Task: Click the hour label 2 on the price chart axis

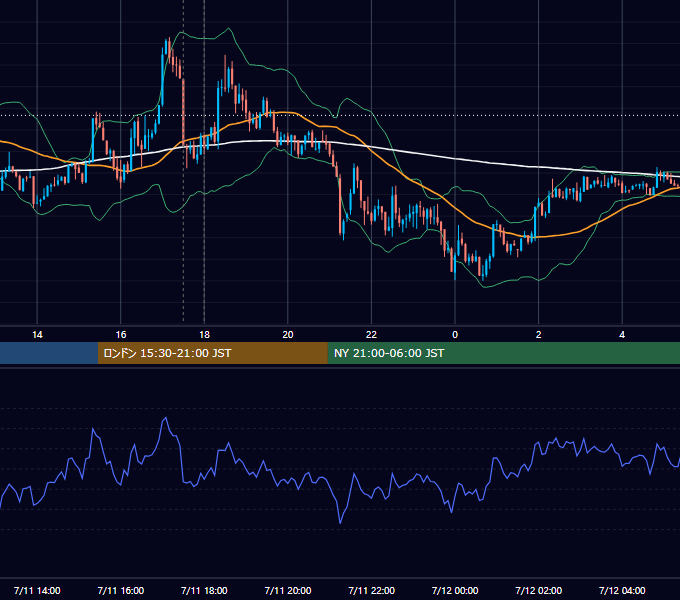Action: [539, 335]
